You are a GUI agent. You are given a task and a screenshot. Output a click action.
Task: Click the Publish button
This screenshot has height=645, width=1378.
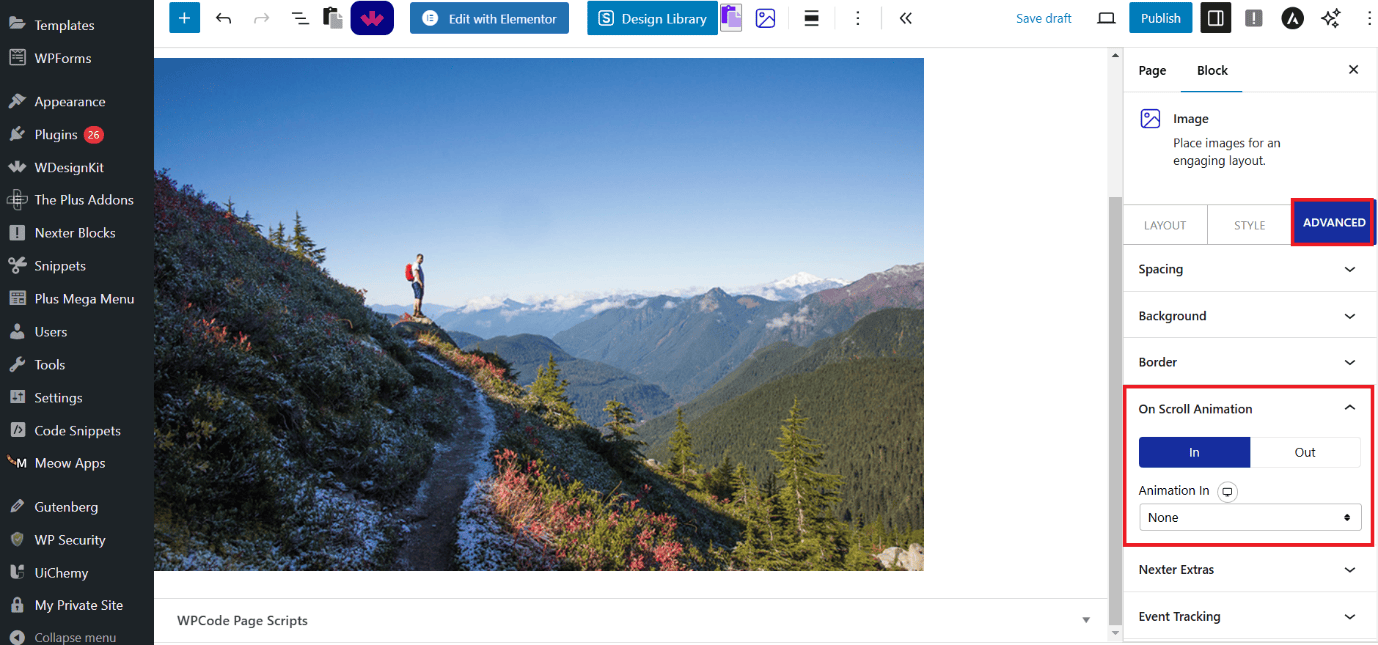[x=1160, y=18]
